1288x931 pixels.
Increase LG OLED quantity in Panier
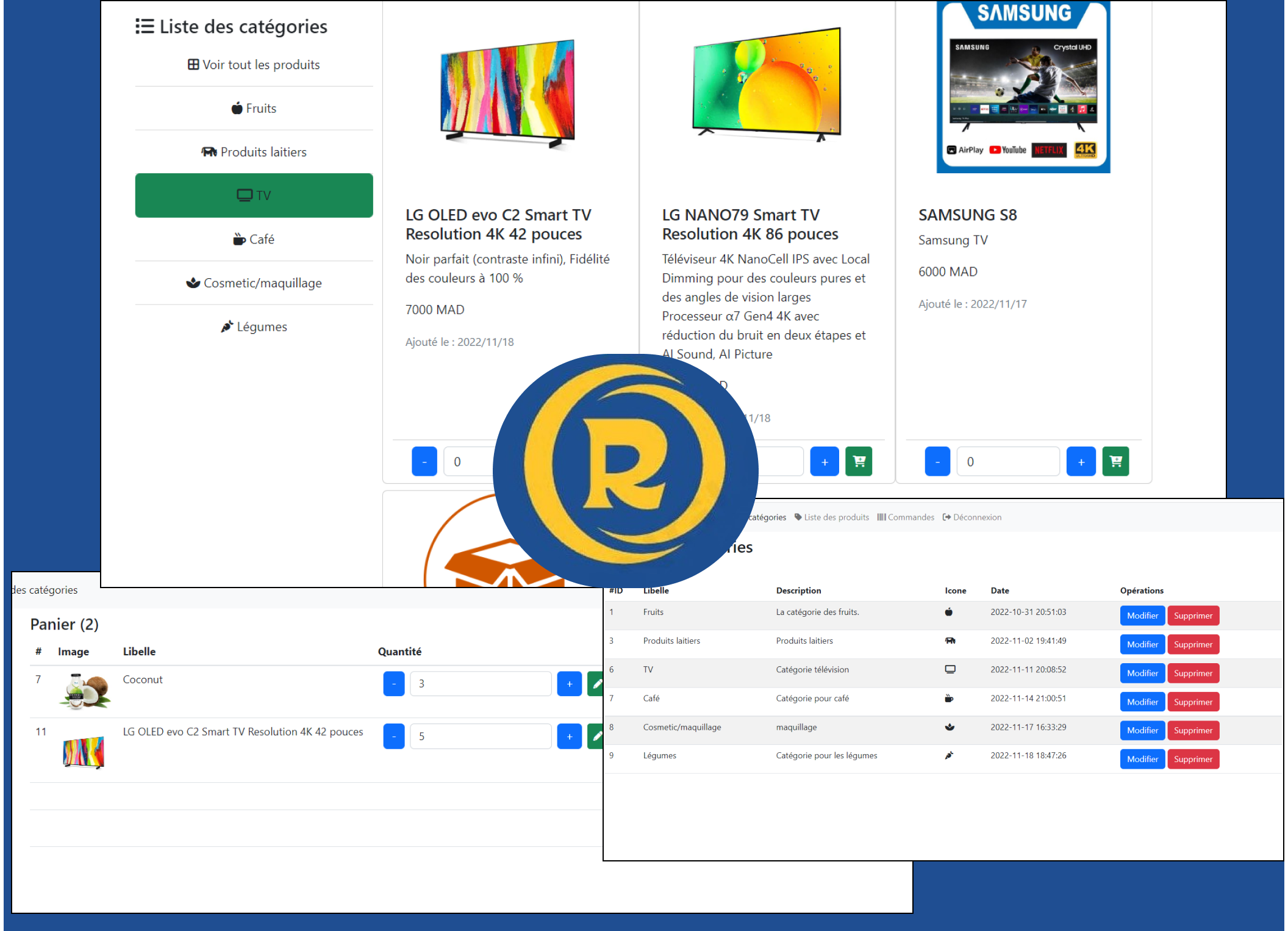pos(570,736)
